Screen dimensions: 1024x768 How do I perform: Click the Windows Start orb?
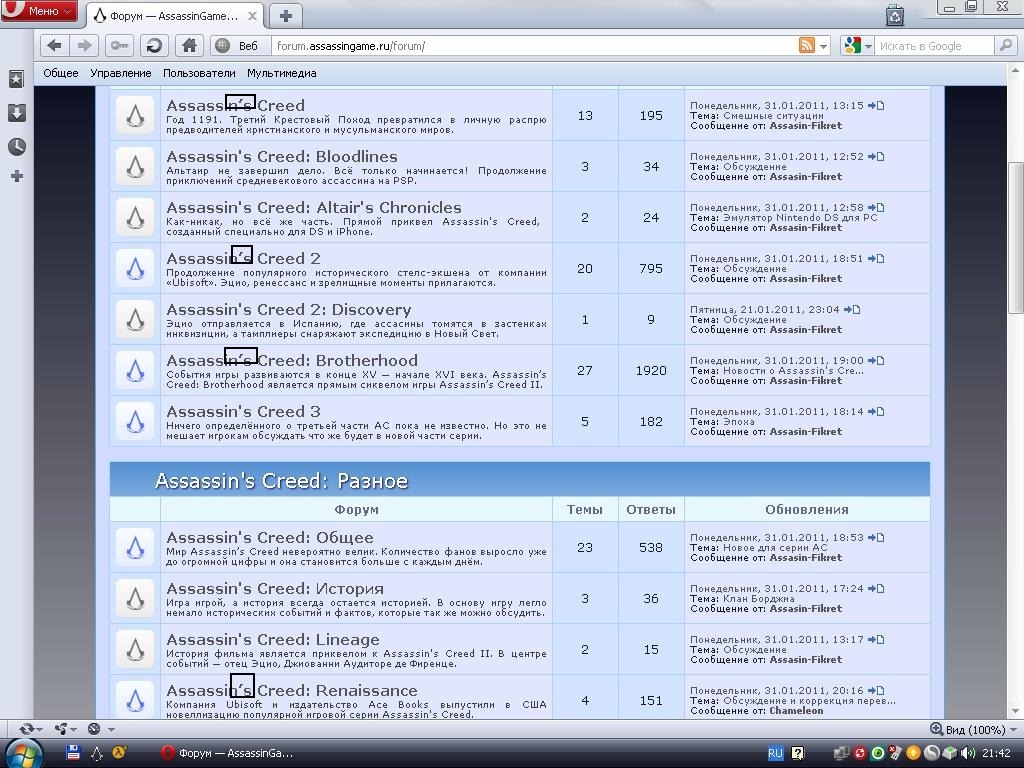(x=24, y=753)
